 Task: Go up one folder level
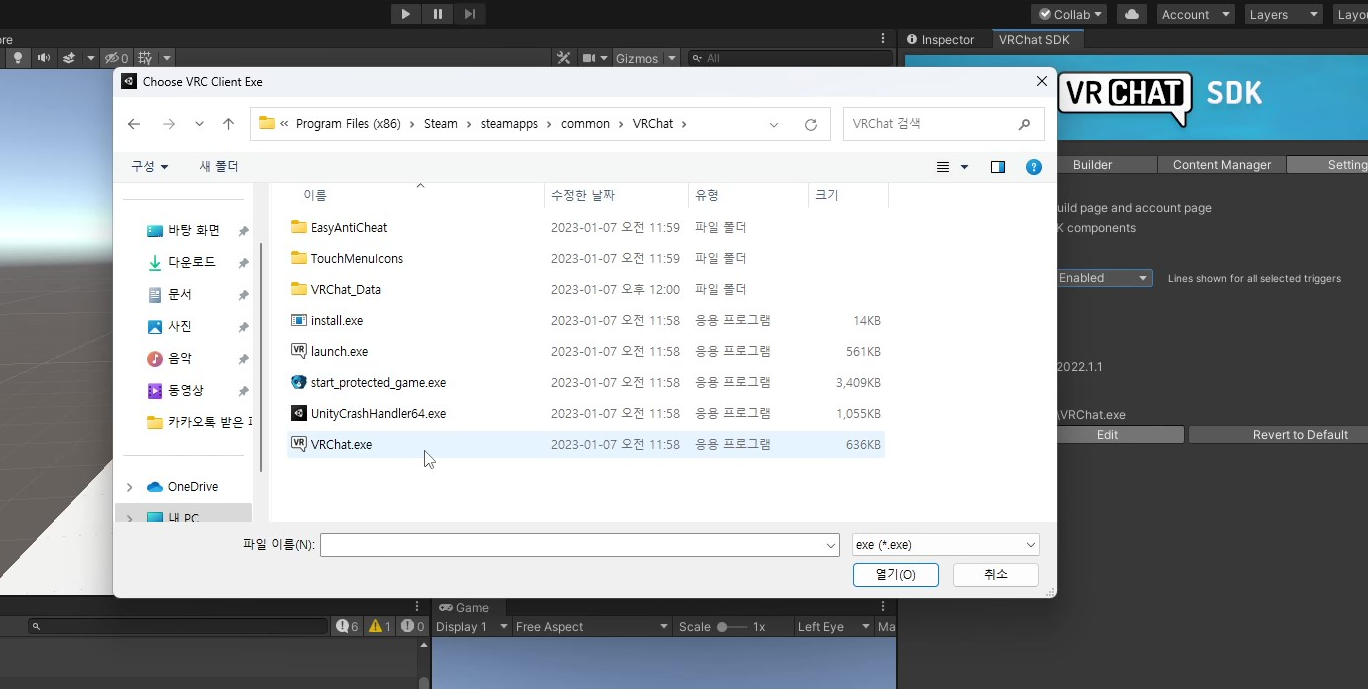[x=228, y=124]
